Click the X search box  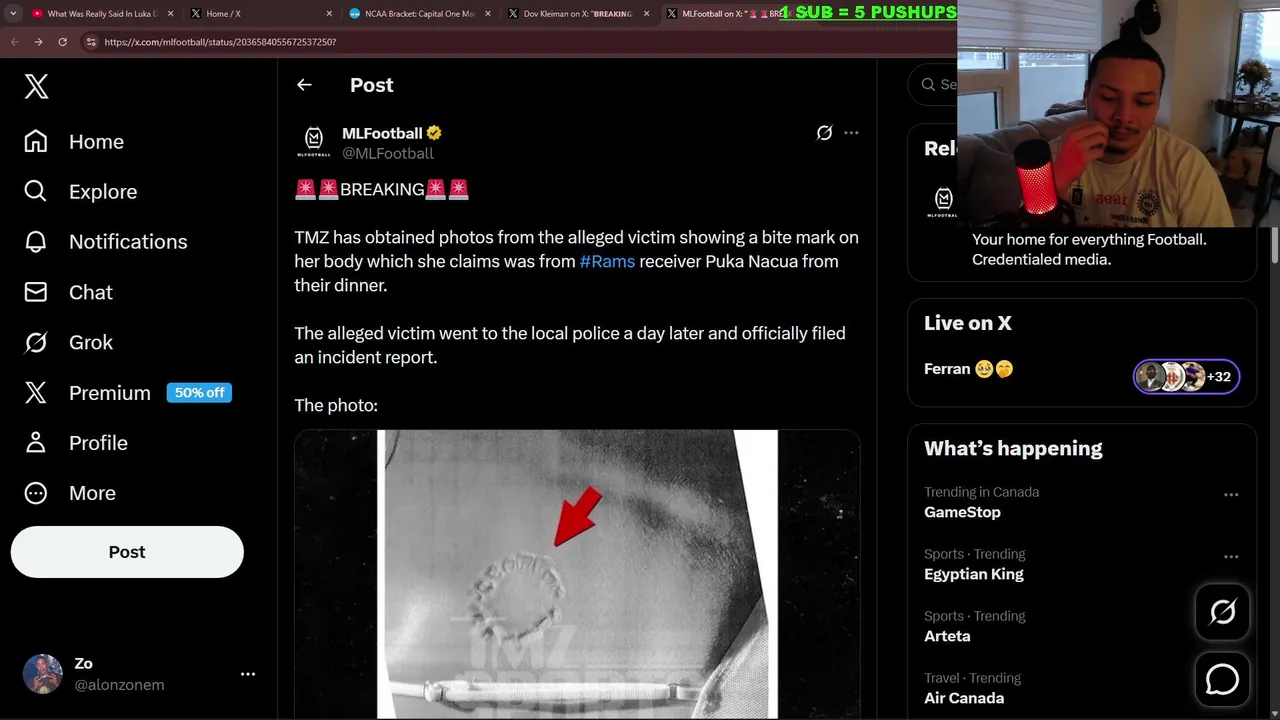[x=933, y=85]
